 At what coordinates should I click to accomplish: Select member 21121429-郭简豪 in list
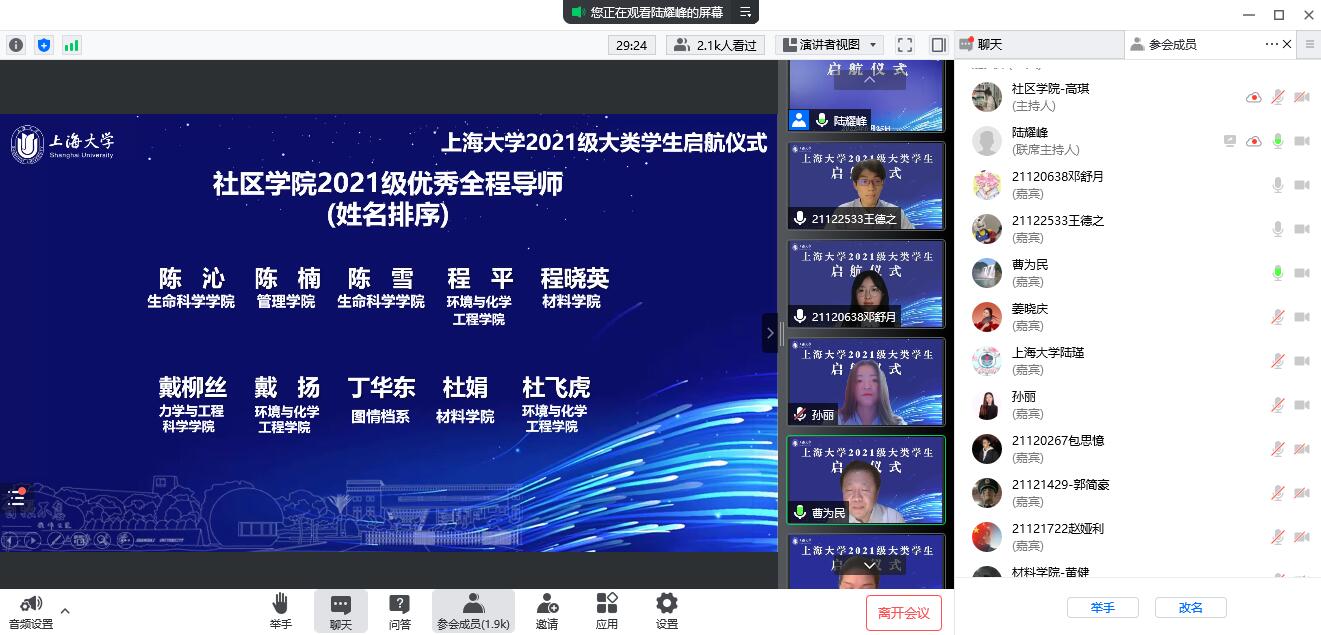pos(1137,493)
